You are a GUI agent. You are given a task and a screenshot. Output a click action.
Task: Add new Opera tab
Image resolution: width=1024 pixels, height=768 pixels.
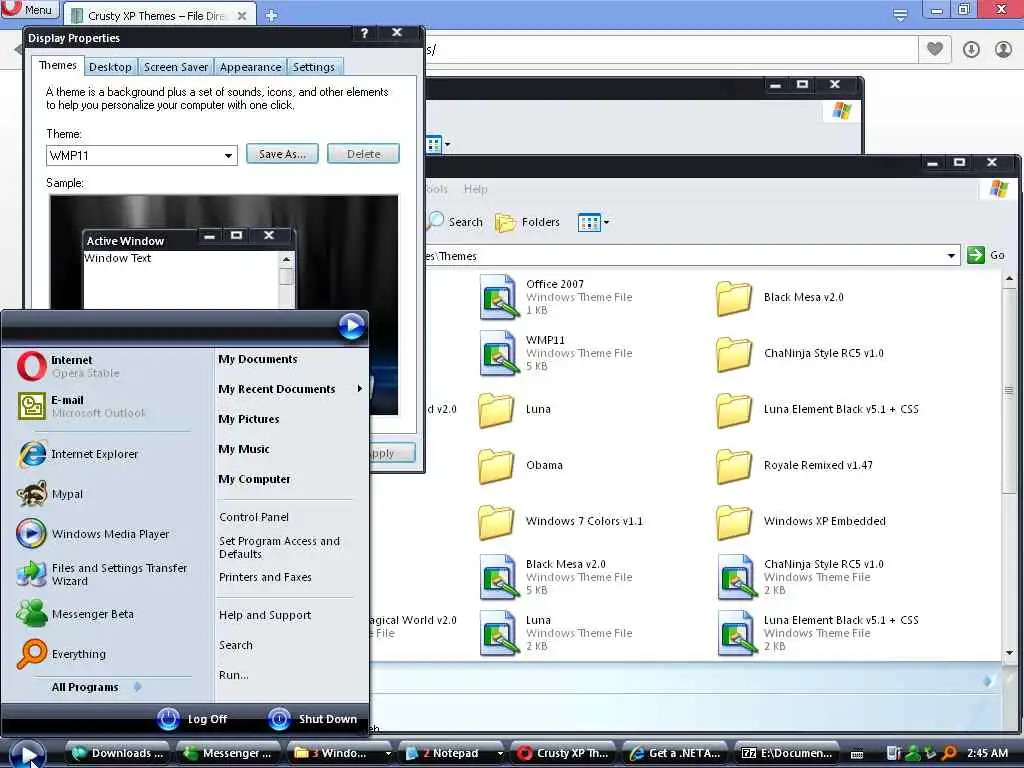[x=272, y=15]
